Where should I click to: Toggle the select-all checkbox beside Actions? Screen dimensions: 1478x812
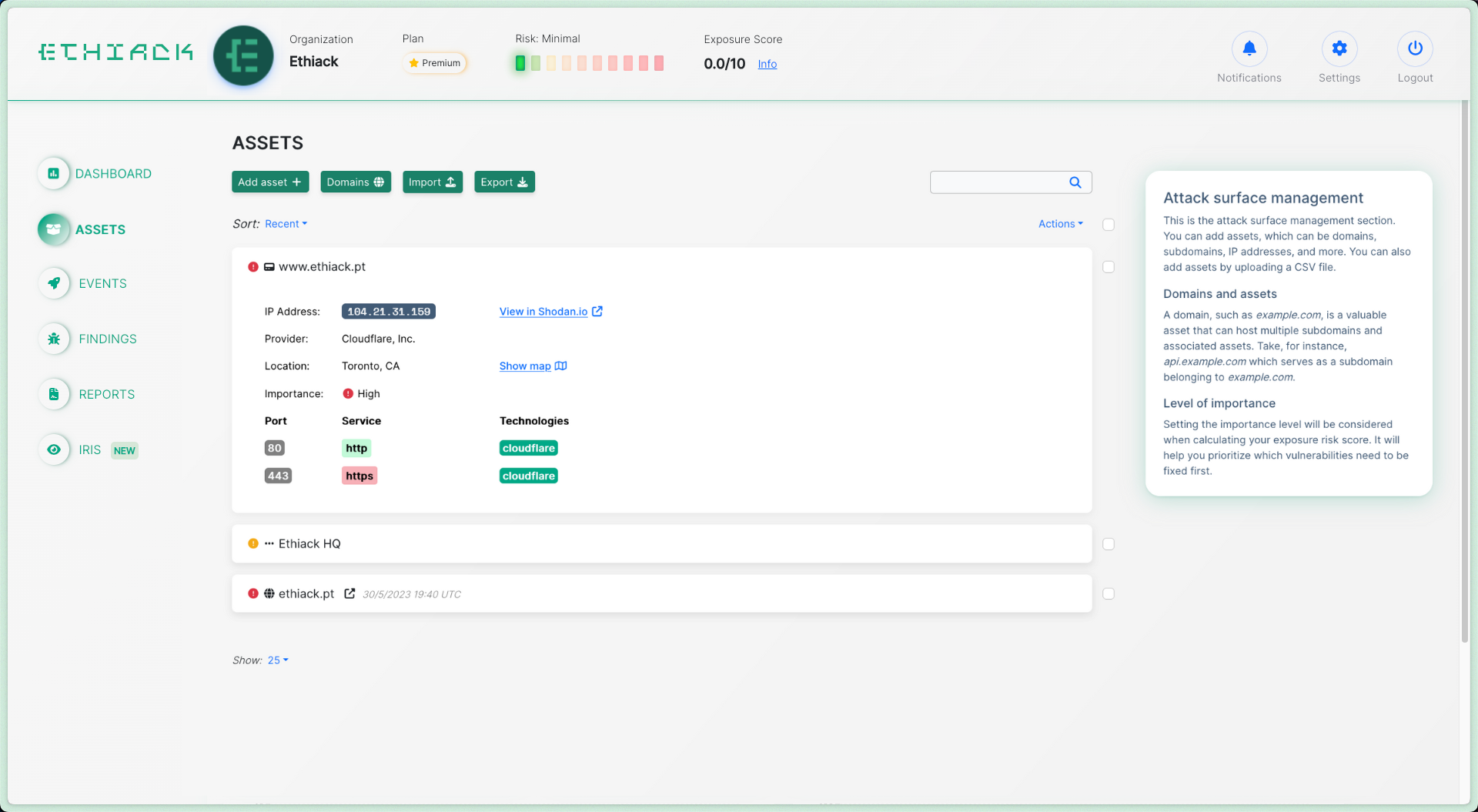tap(1108, 225)
